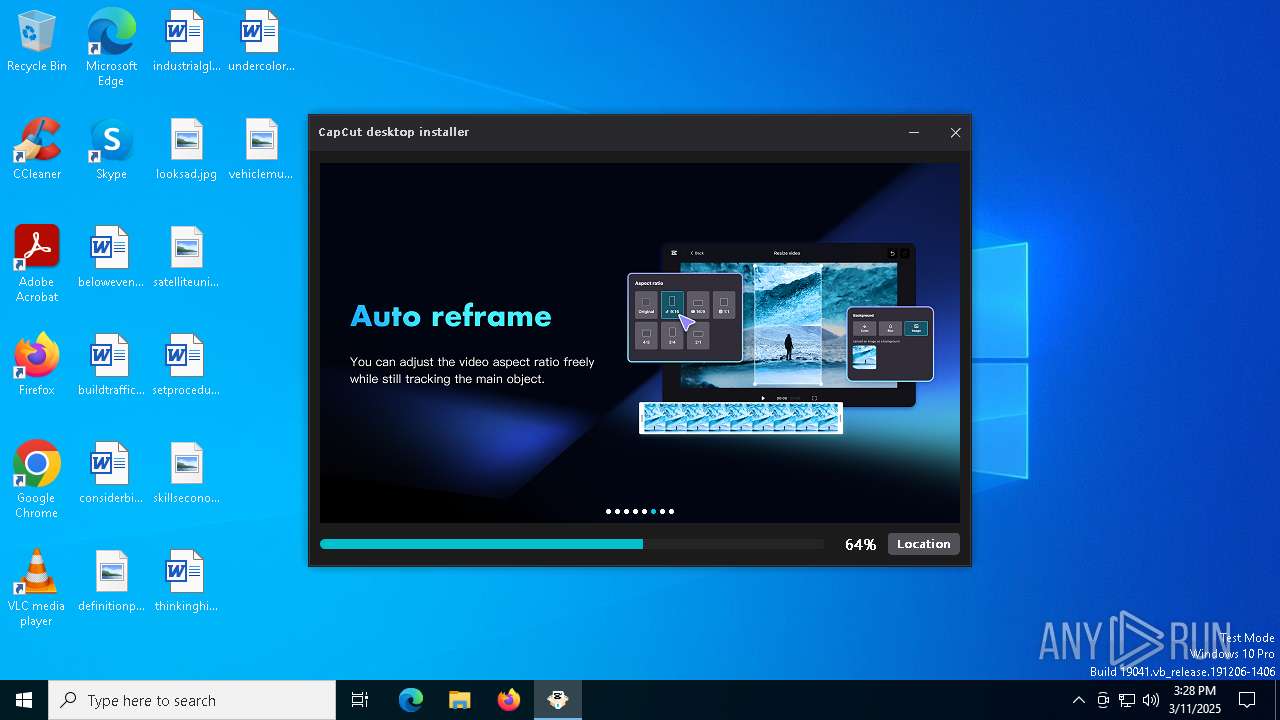This screenshot has width=1280, height=720.
Task: Launch Microsoft Edge from the taskbar
Action: pos(411,700)
